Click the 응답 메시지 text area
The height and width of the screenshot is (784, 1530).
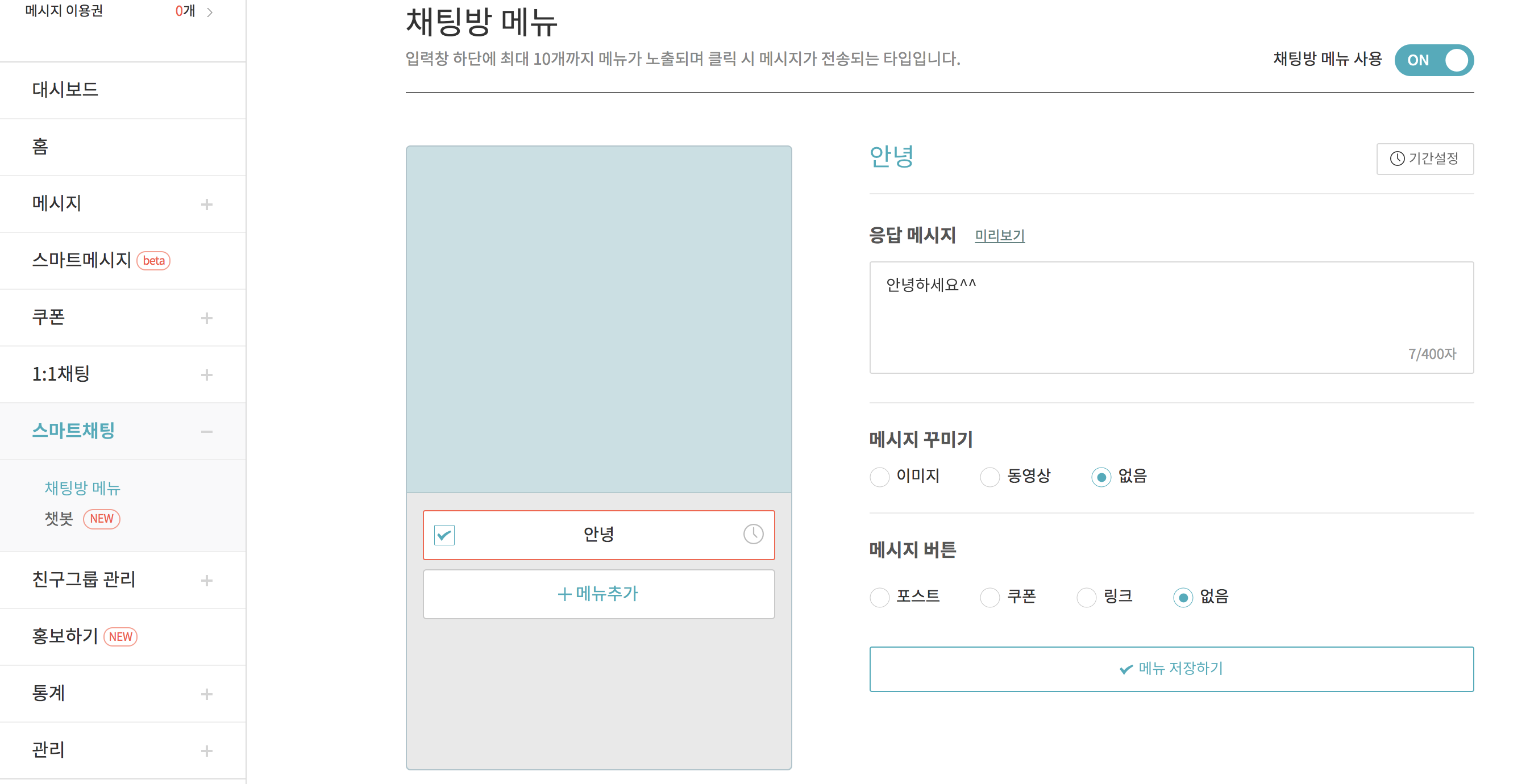[1171, 318]
